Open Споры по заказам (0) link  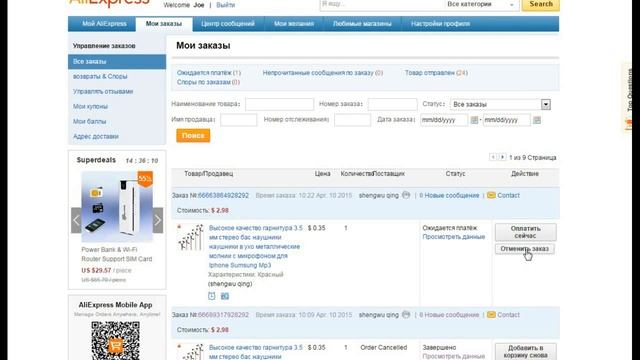pos(208,82)
